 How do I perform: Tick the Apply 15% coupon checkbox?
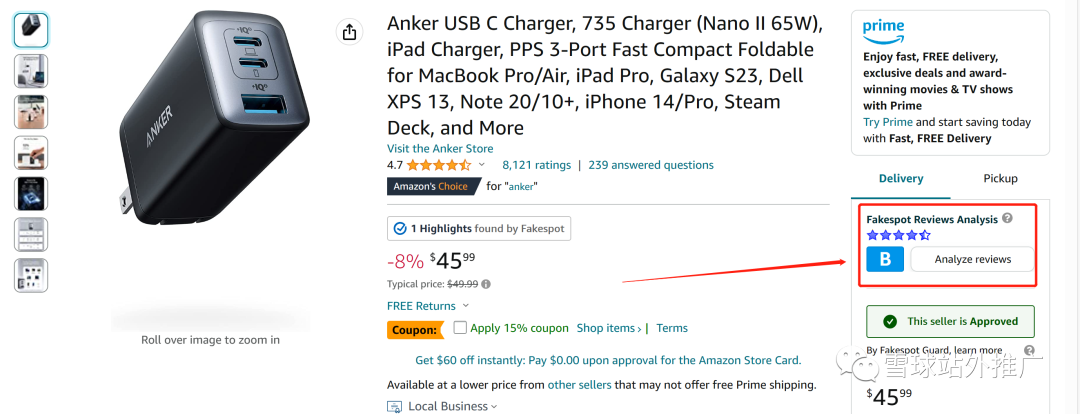(460, 327)
